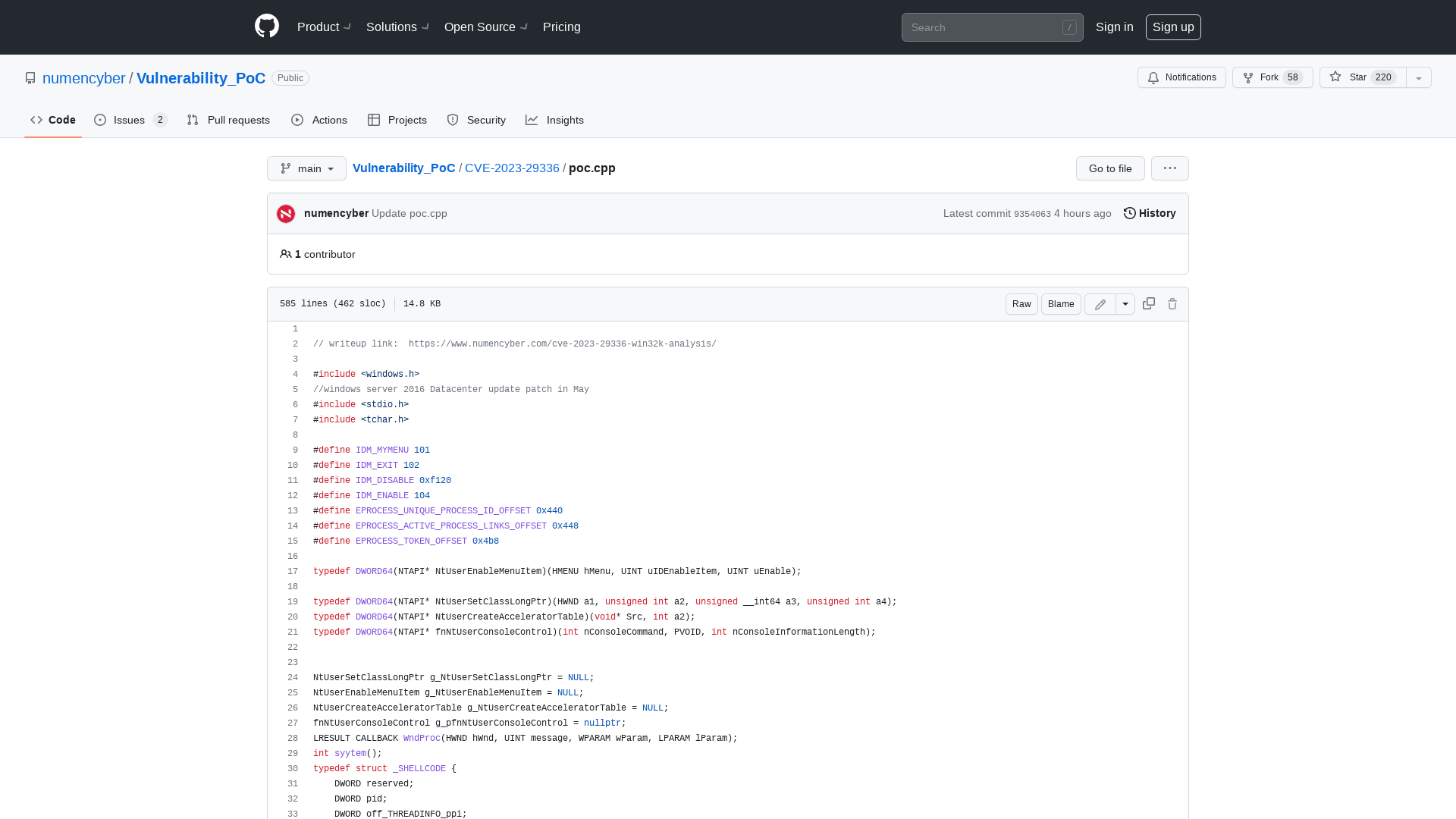
Task: Go to Vulnerability_PoC breadcrumb root
Action: [x=403, y=168]
